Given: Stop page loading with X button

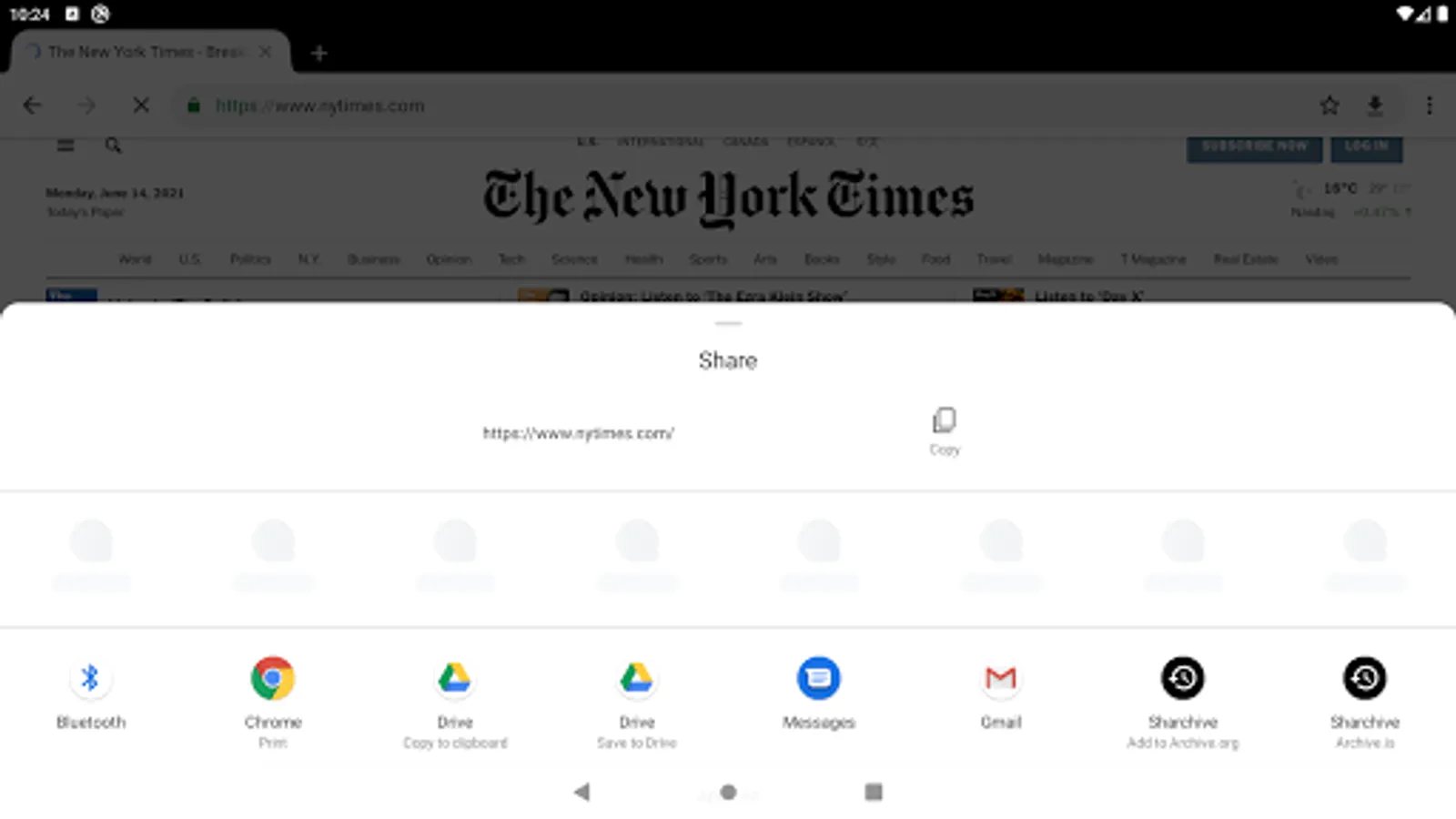Looking at the screenshot, I should pyautogui.click(x=141, y=106).
